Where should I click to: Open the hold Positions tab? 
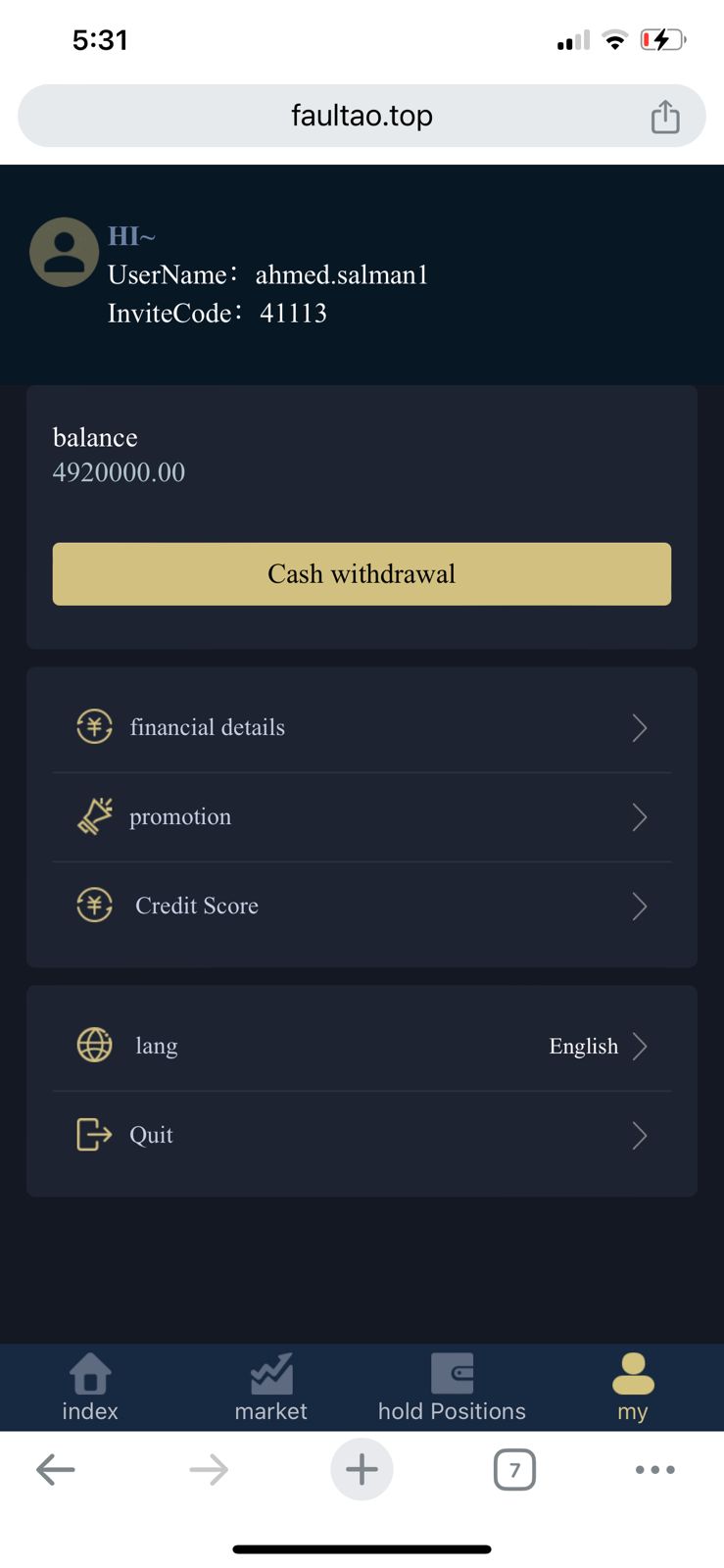click(x=452, y=1388)
